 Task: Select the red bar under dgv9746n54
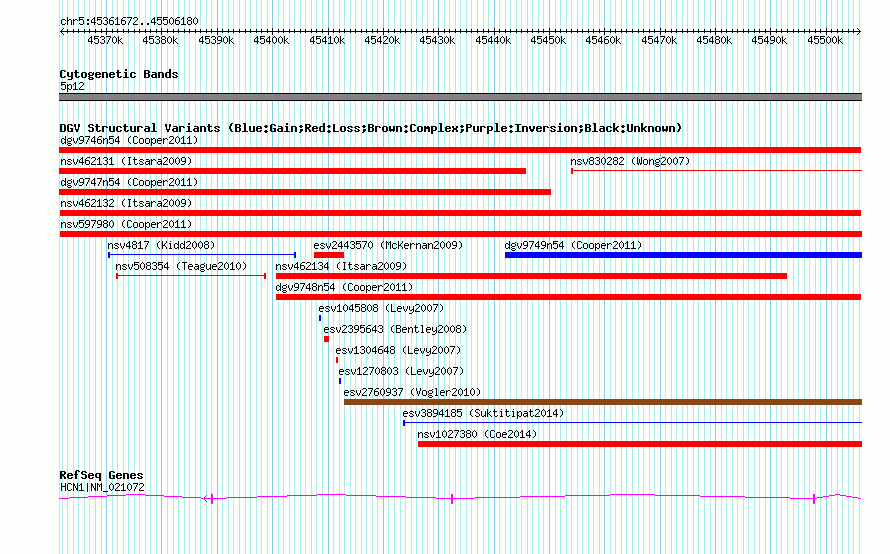[460, 150]
